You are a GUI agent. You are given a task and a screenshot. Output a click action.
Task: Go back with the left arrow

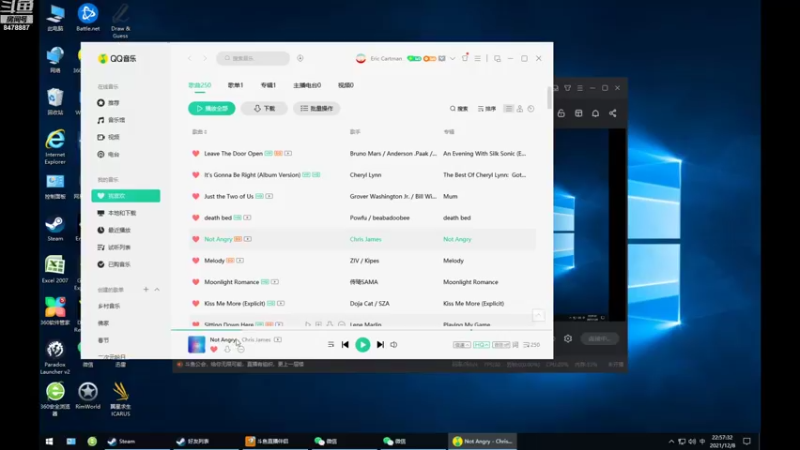point(190,59)
